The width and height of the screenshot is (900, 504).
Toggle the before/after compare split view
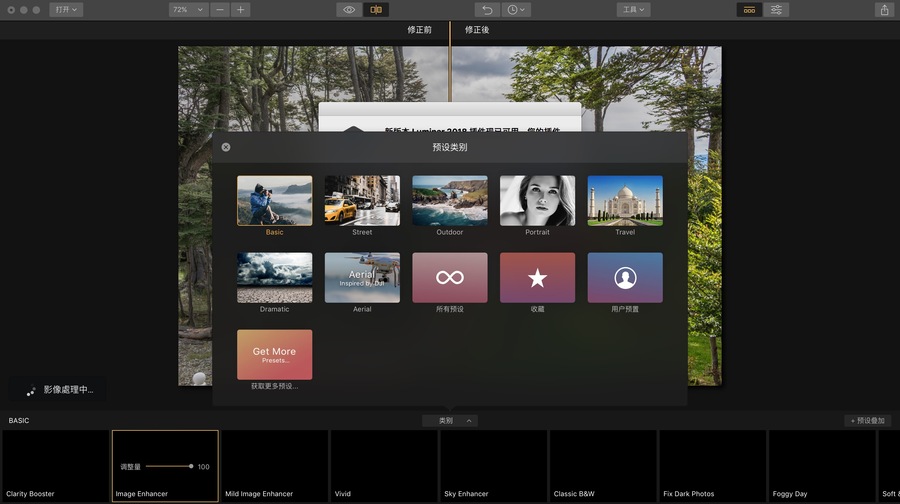tap(376, 10)
